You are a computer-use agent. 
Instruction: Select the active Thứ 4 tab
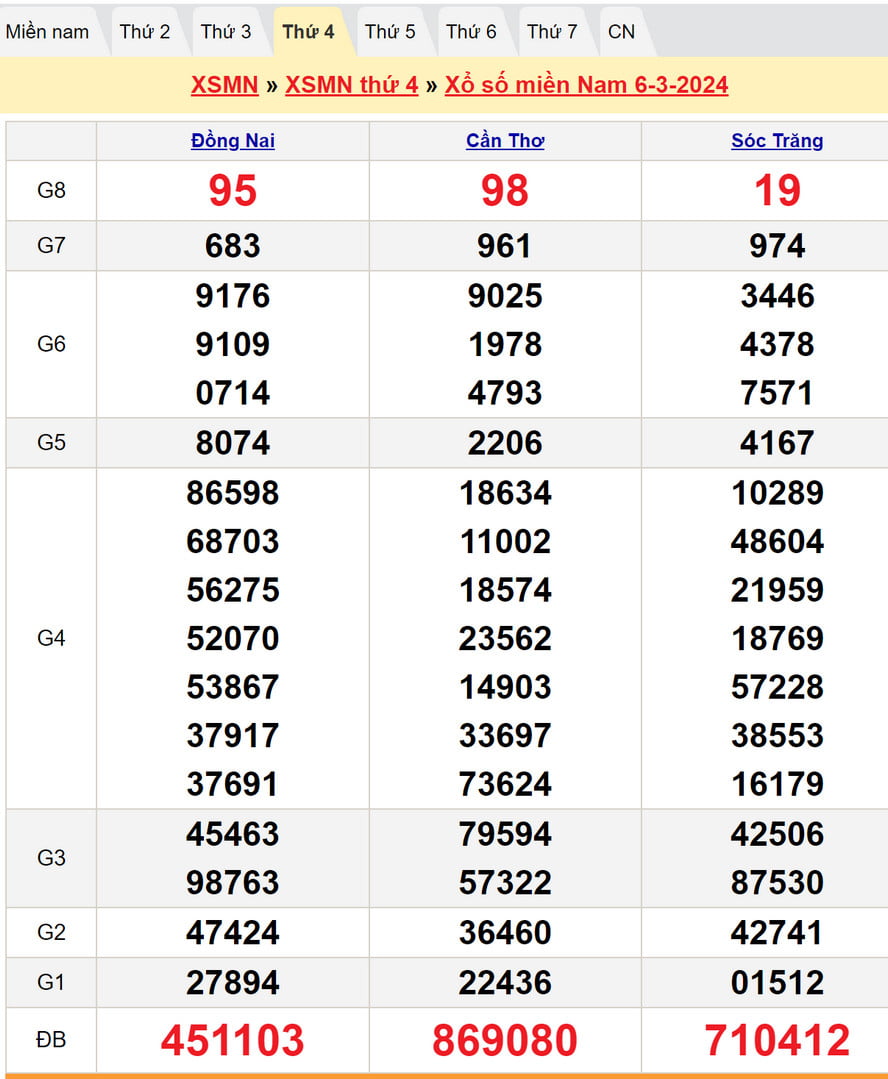point(308,31)
